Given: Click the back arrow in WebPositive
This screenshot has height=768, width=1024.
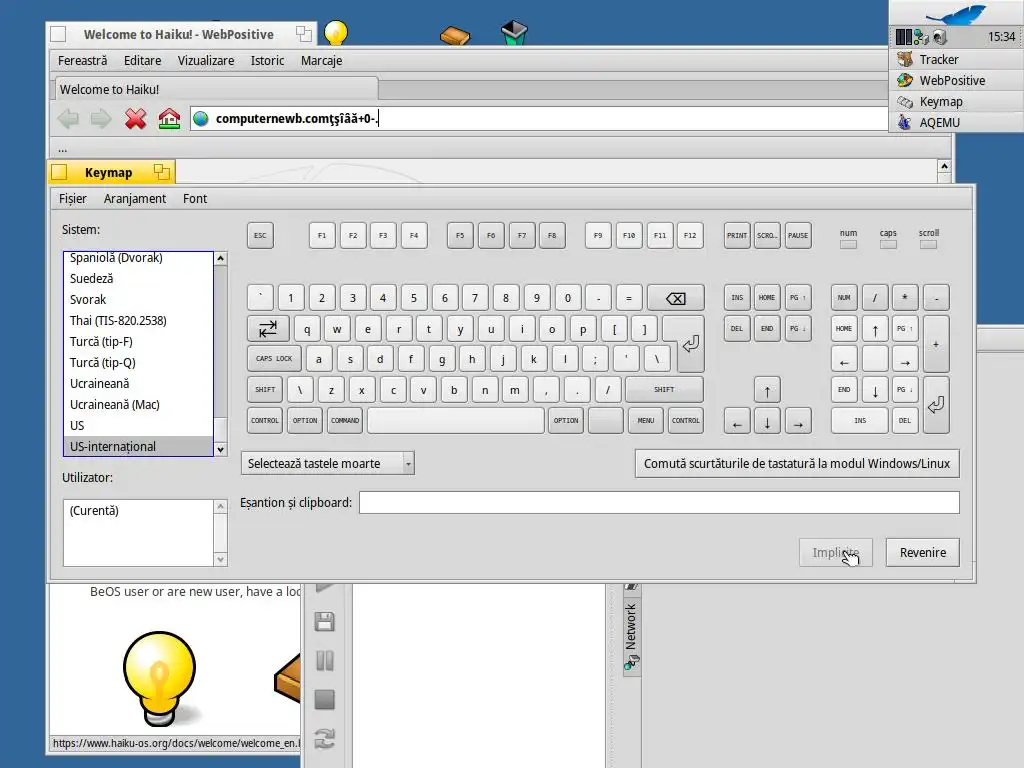Looking at the screenshot, I should tap(69, 118).
